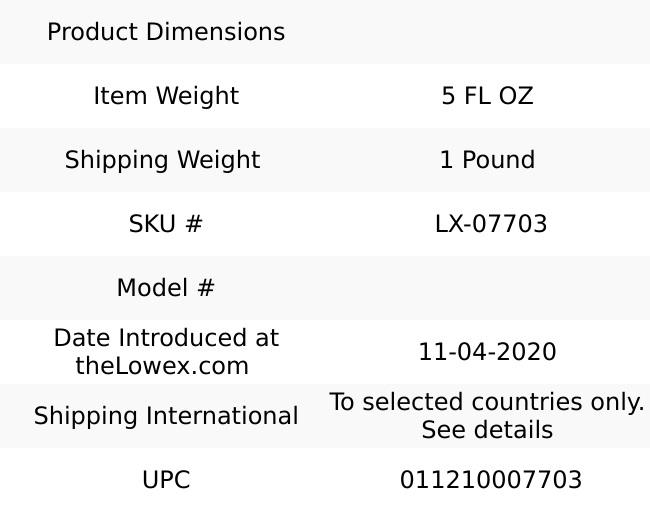This screenshot has width=650, height=512.
Task: Select the Item Weight label
Action: click(x=166, y=96)
